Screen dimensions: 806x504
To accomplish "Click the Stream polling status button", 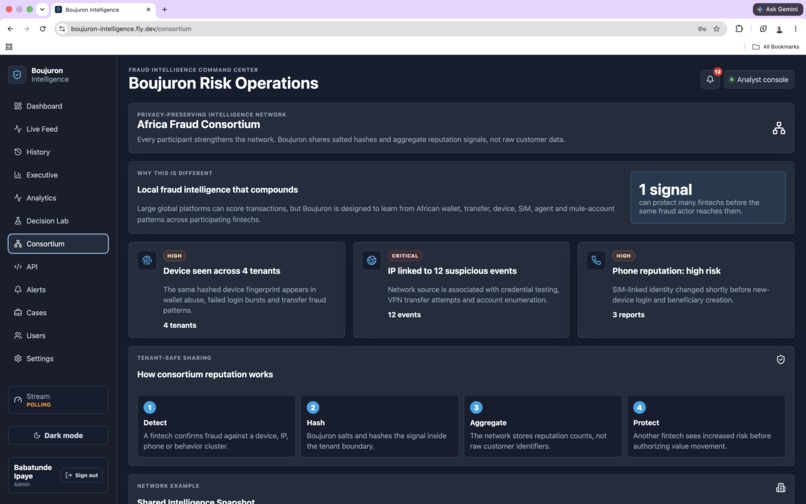I will (x=58, y=400).
